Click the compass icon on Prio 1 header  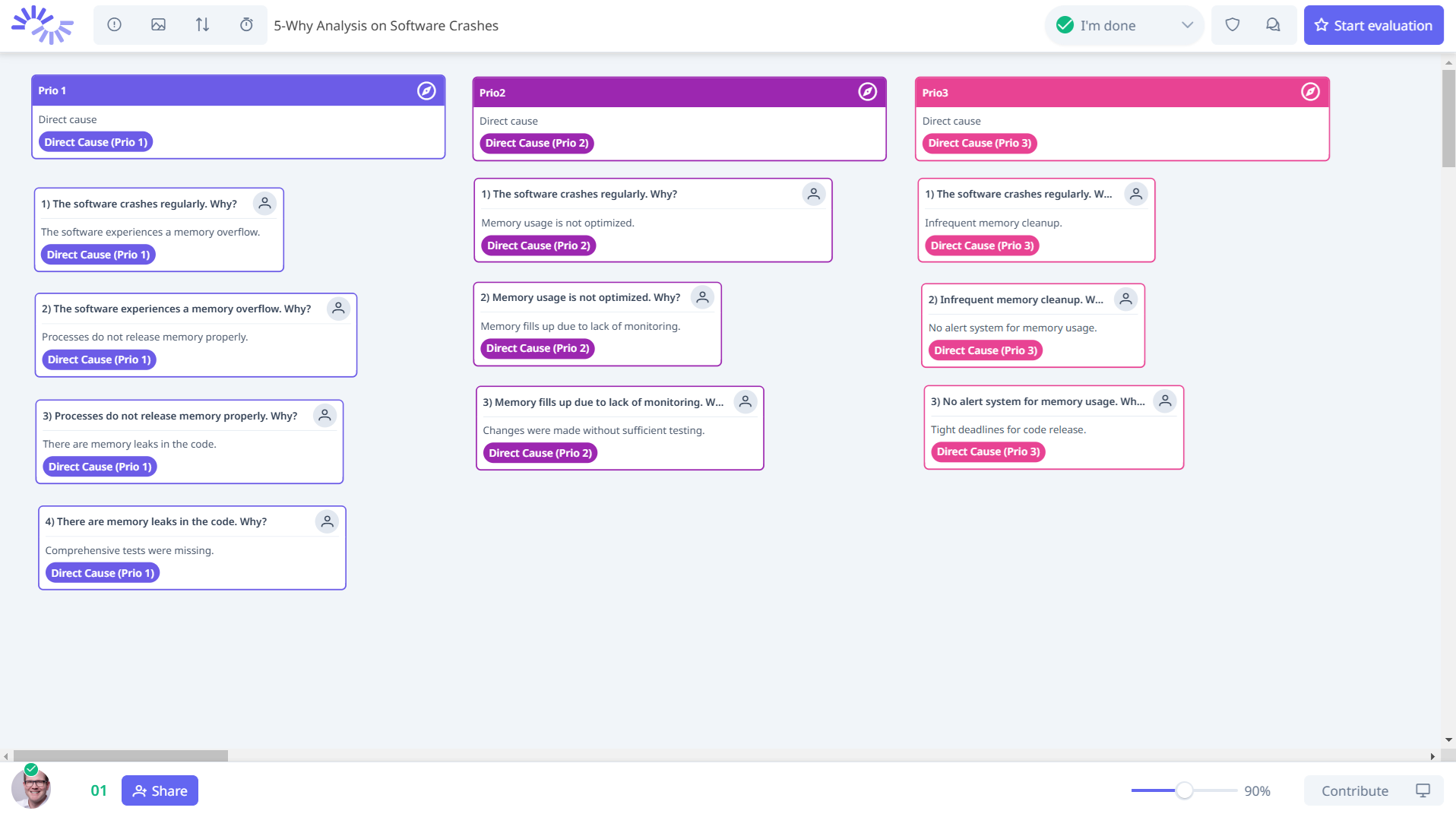pos(426,91)
